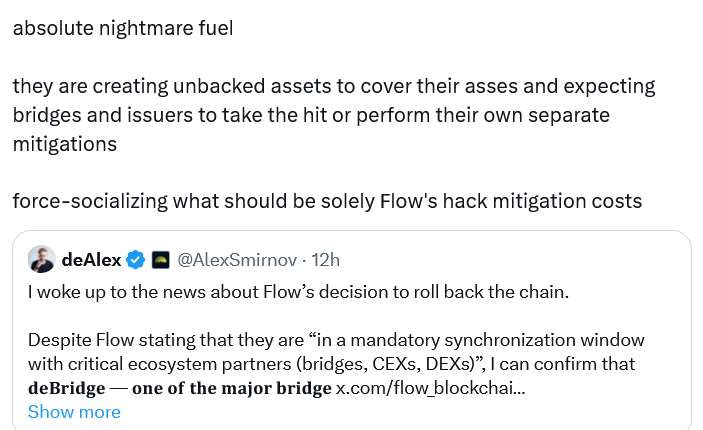Image resolution: width=703 pixels, height=430 pixels.
Task: Click the "force-socializing" sentence
Action: pos(326,201)
